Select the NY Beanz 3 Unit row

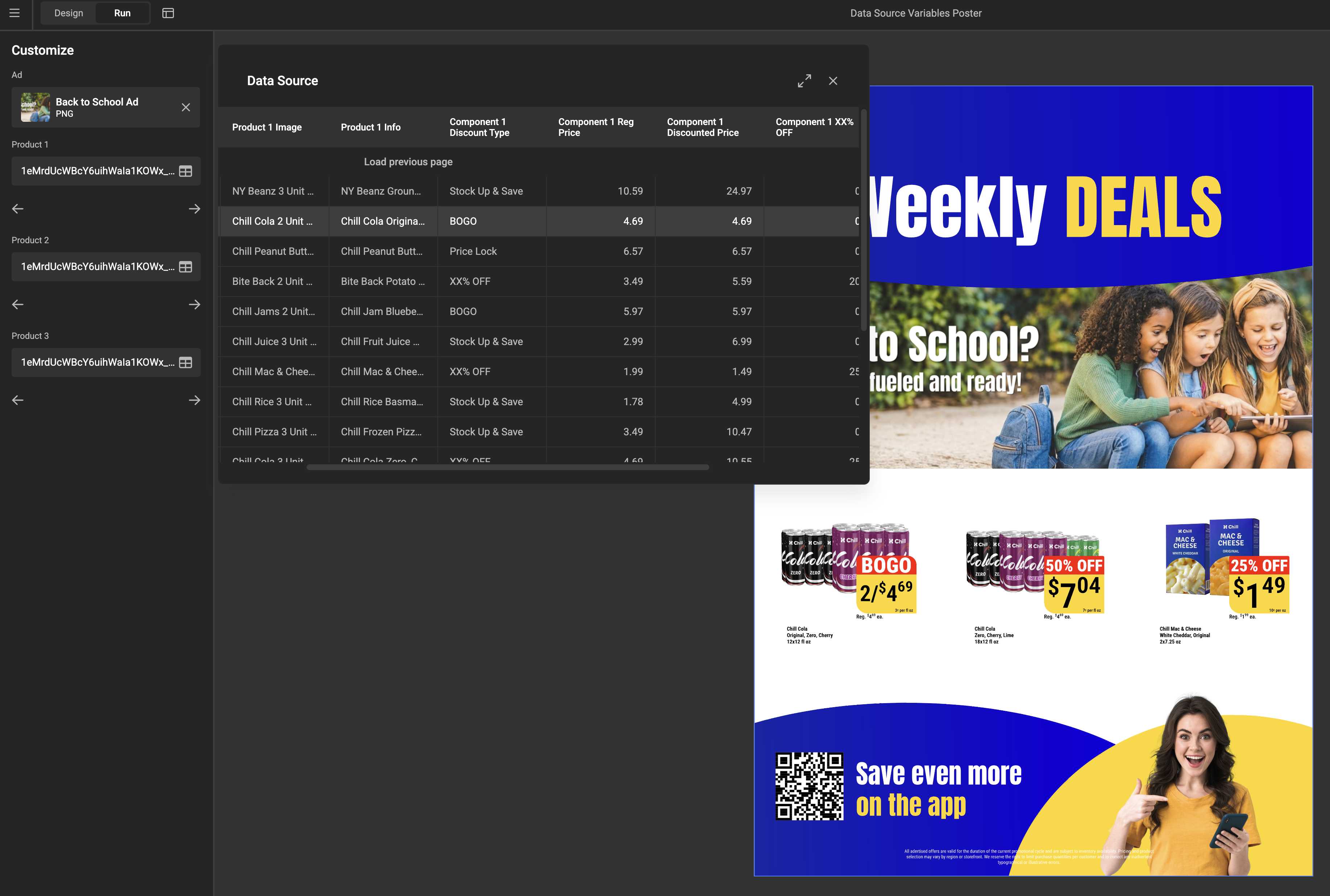pyautogui.click(x=539, y=191)
